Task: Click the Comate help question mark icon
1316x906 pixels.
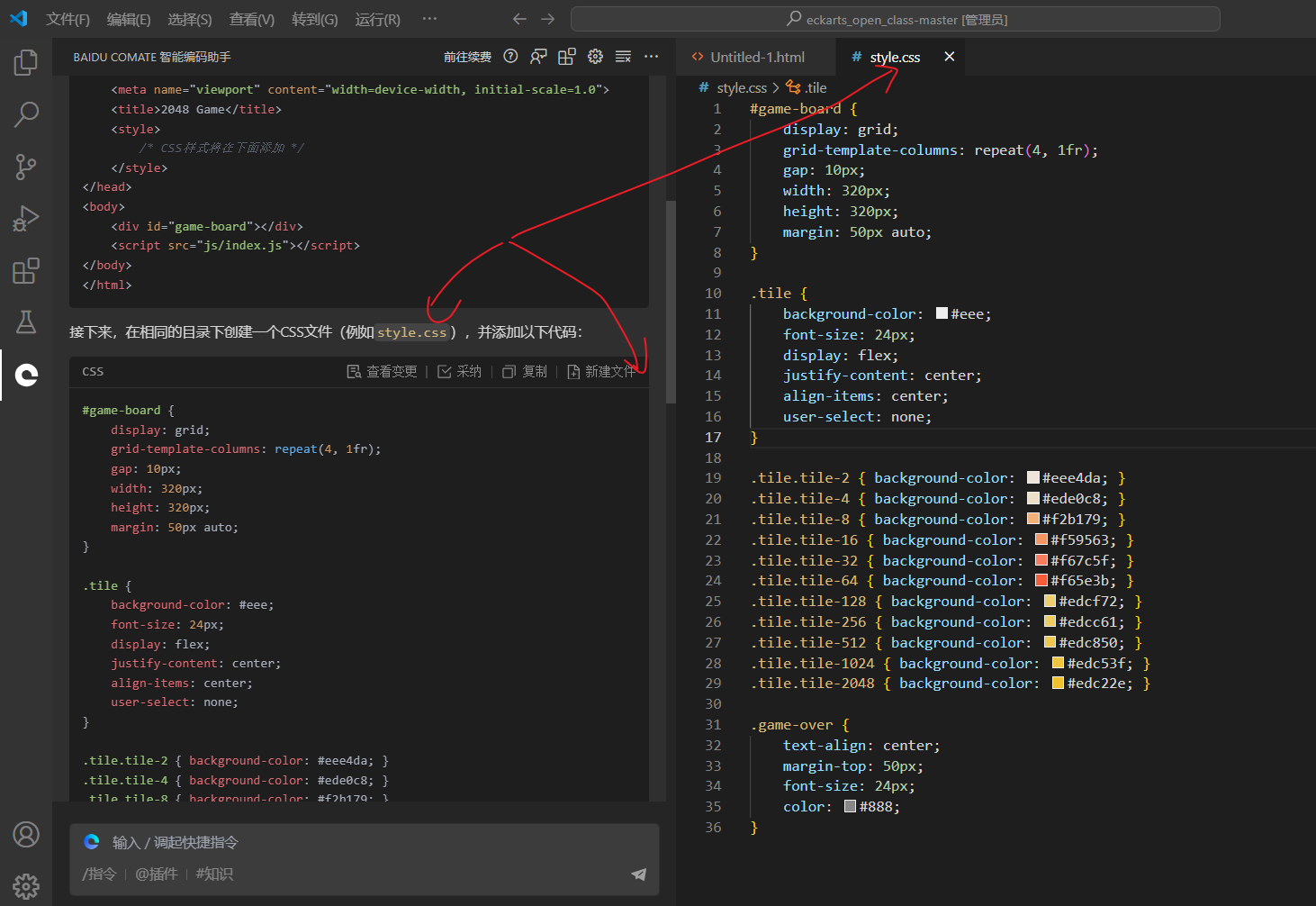Action: (510, 57)
